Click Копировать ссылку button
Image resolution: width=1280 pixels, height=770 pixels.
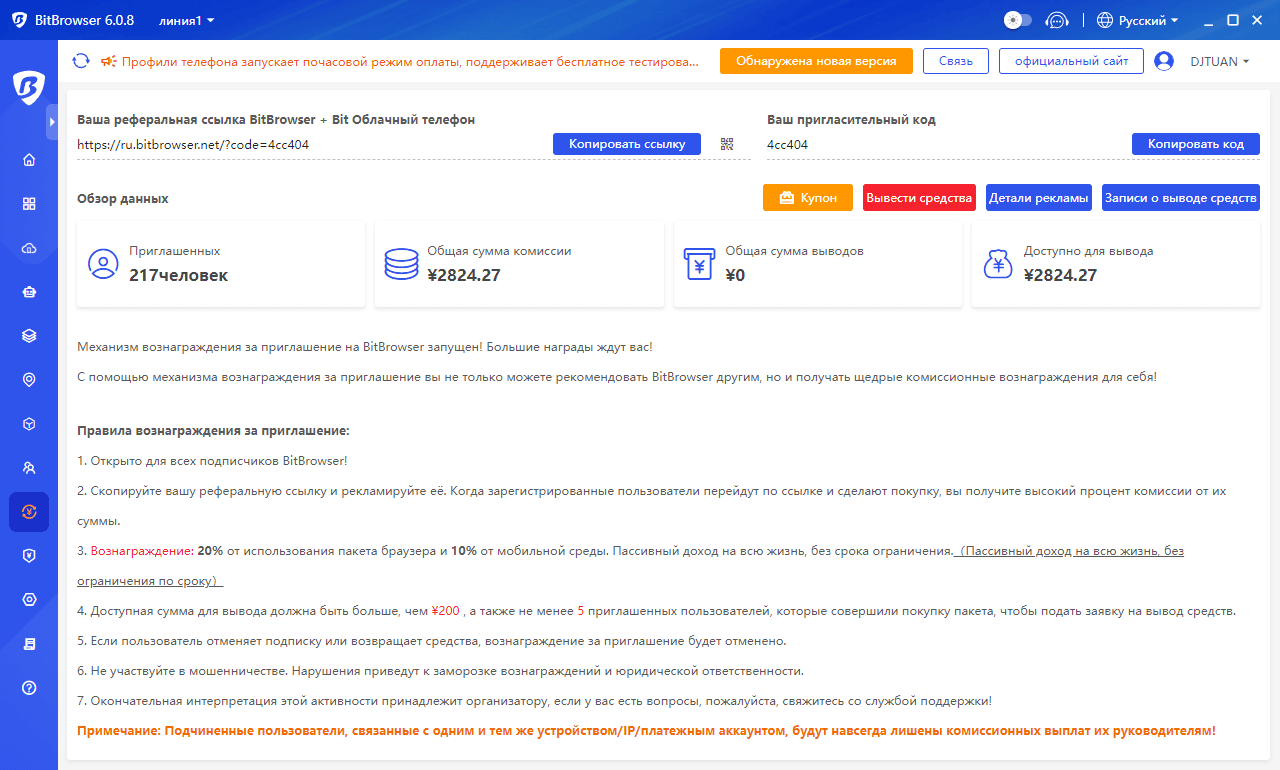pyautogui.click(x=627, y=144)
